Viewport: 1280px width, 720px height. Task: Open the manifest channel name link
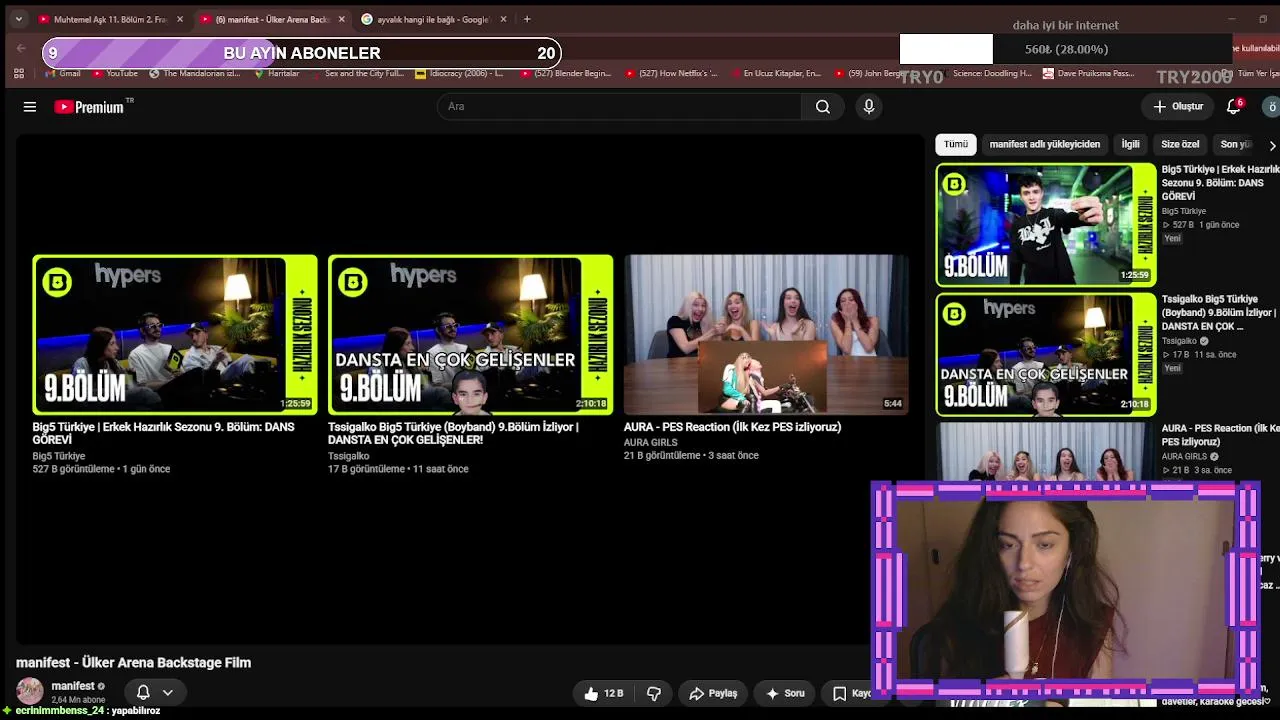click(x=73, y=686)
